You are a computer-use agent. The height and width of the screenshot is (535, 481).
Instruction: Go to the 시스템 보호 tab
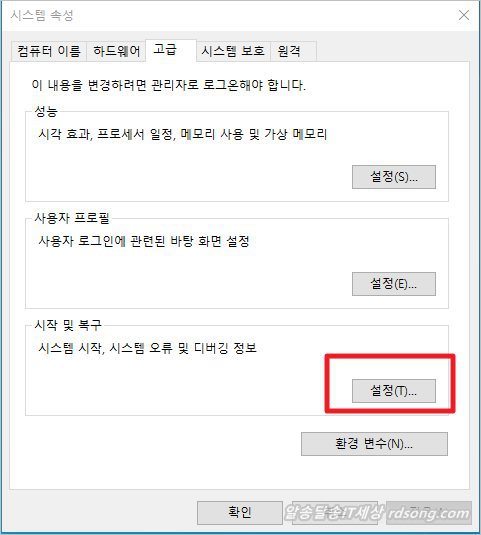[x=233, y=51]
